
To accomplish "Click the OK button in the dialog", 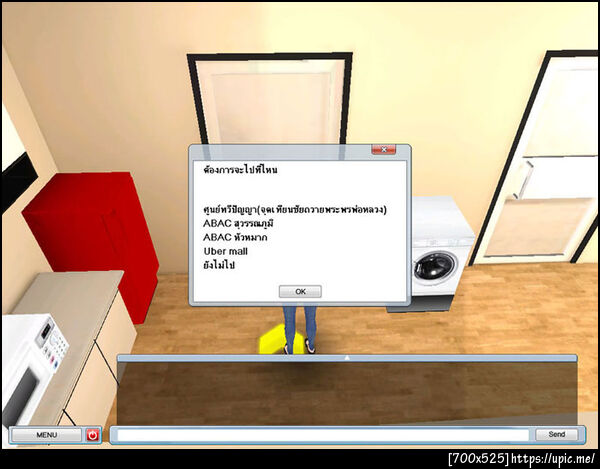I will click(300, 291).
